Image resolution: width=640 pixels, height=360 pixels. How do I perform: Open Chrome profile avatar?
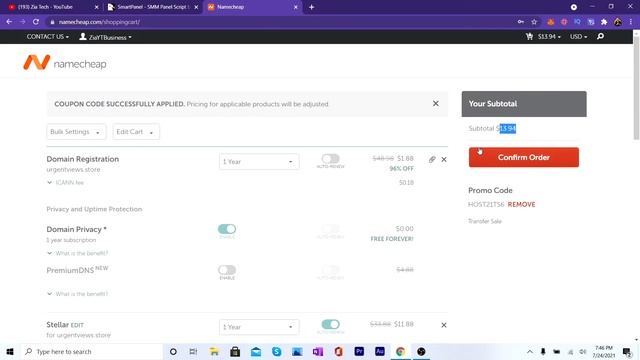(618, 22)
